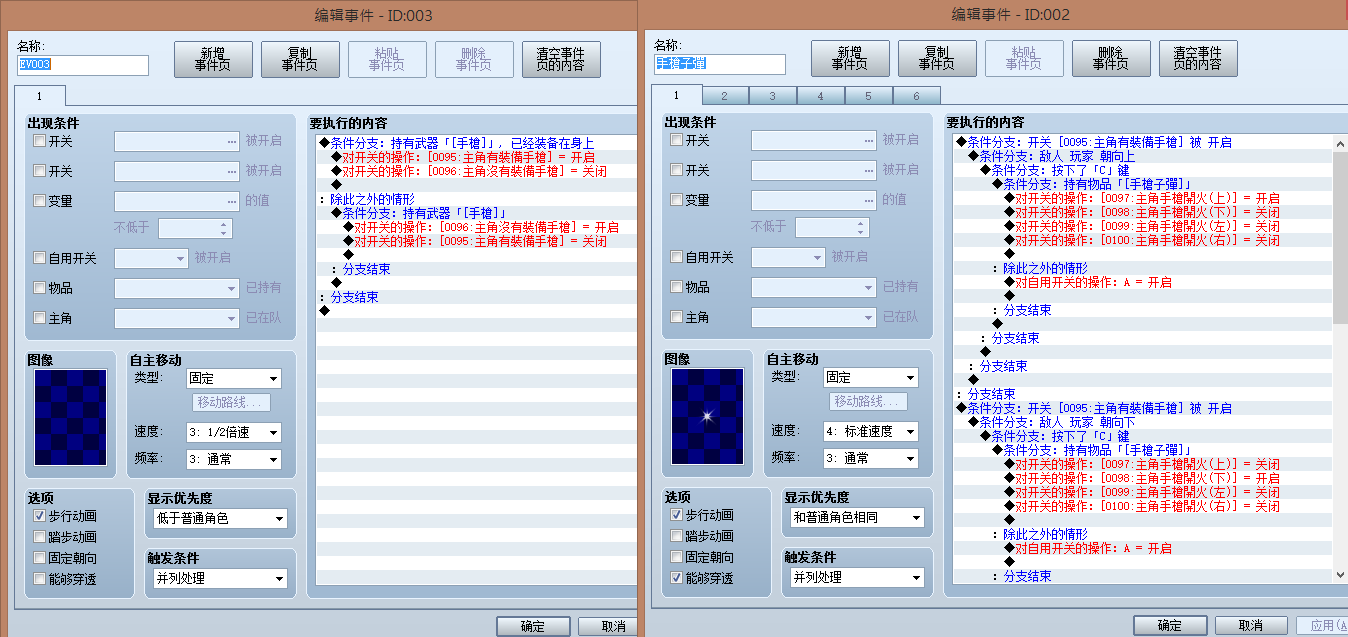The image size is (1348, 637).
Task: Click scrollbar up arrow in ID:002 command list
Action: tap(1340, 144)
